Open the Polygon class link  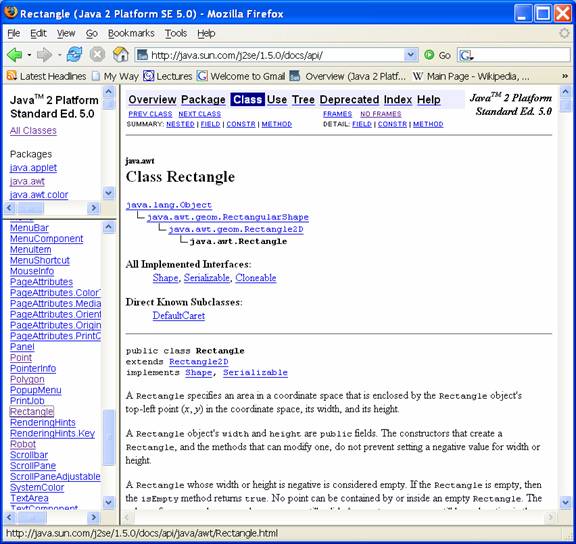(x=27, y=379)
